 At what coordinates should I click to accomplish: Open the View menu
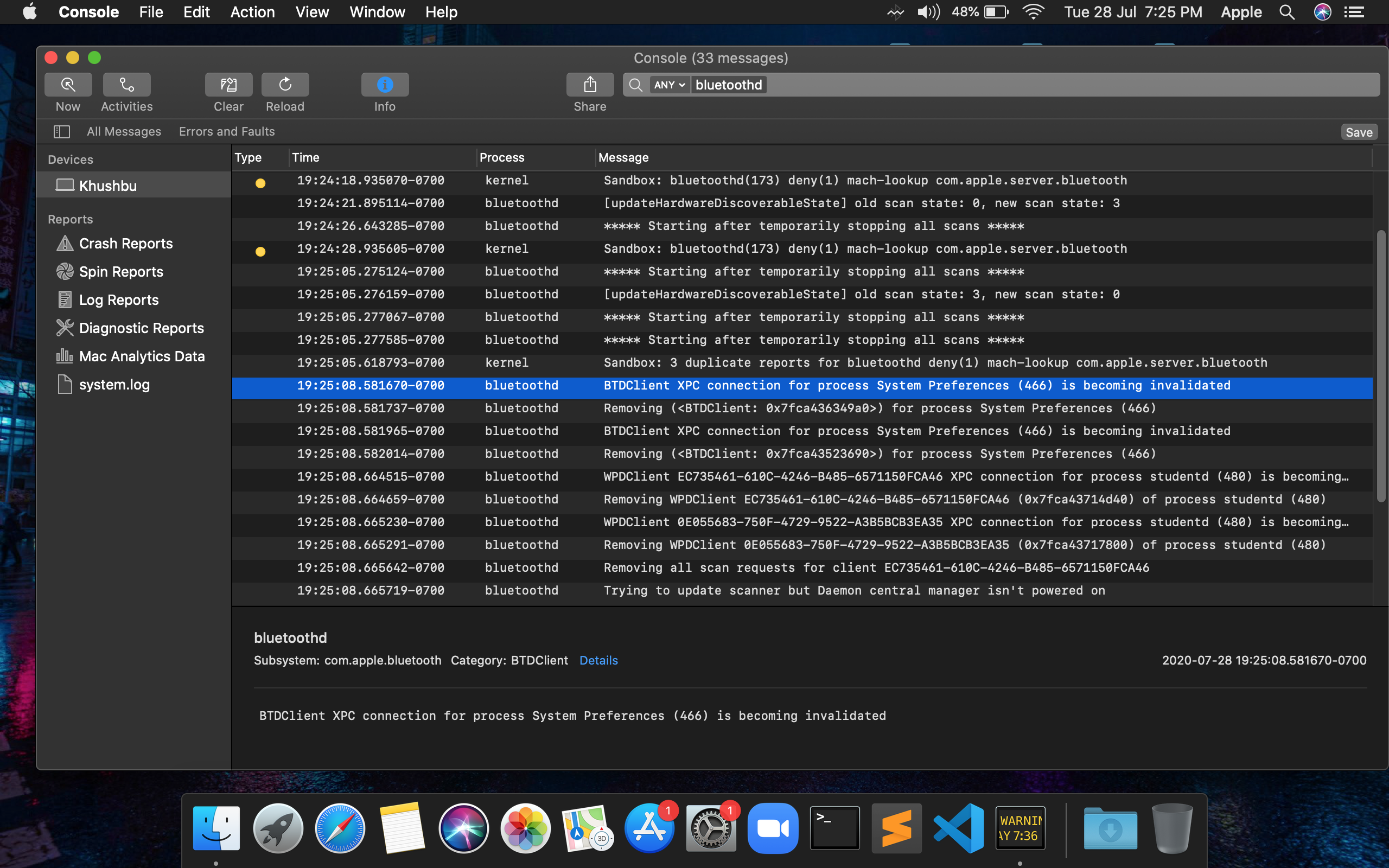pyautogui.click(x=311, y=12)
